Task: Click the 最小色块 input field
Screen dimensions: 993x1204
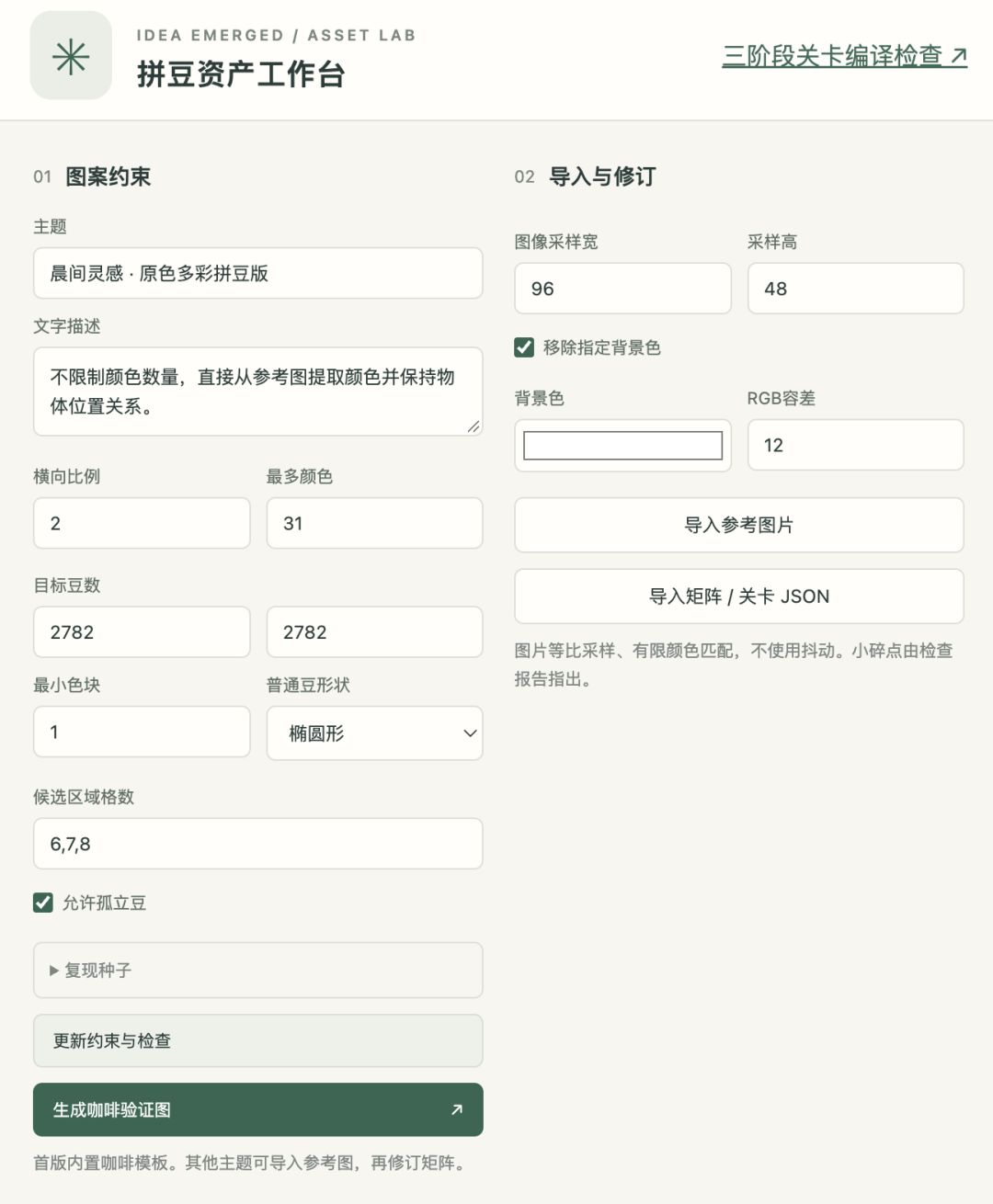Action: tap(142, 732)
